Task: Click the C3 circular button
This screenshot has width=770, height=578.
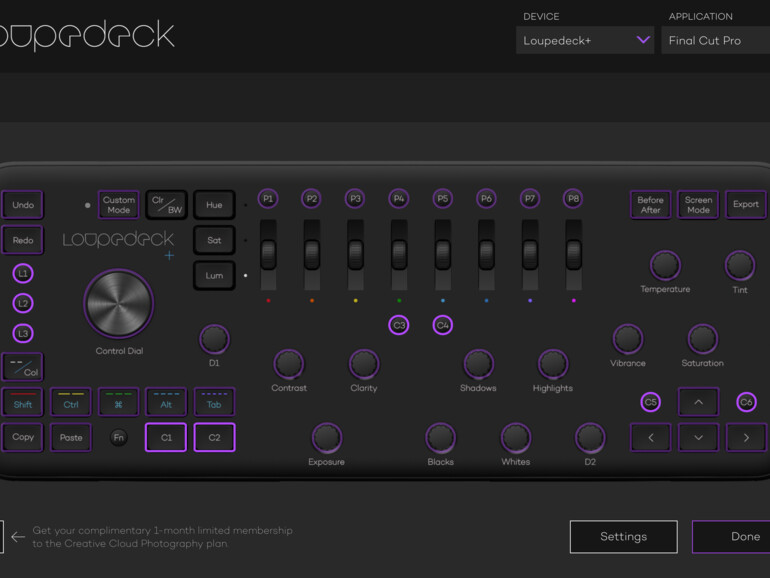Action: tap(399, 325)
